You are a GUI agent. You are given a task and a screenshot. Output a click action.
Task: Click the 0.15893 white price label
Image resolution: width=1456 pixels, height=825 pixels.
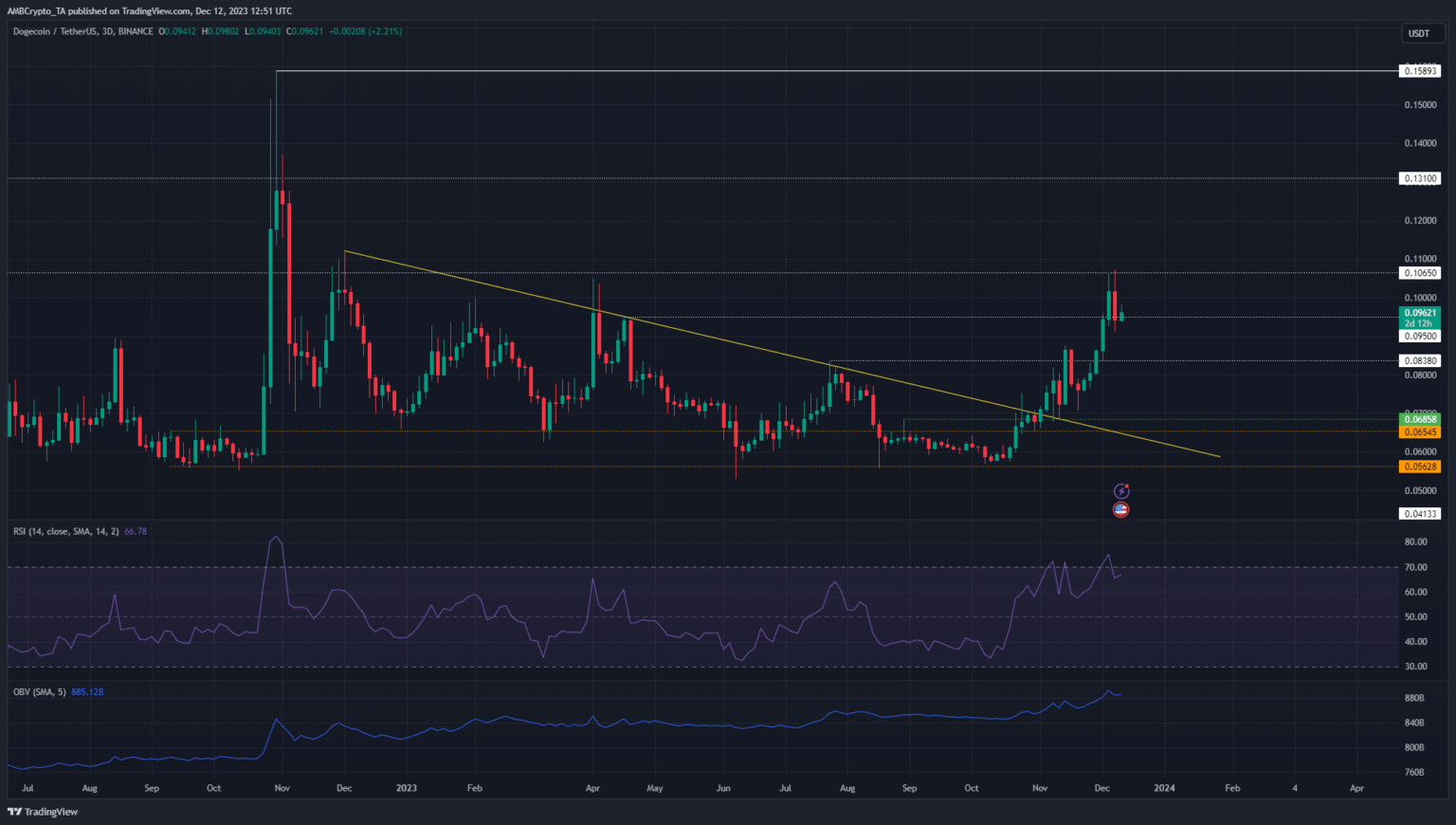1420,71
